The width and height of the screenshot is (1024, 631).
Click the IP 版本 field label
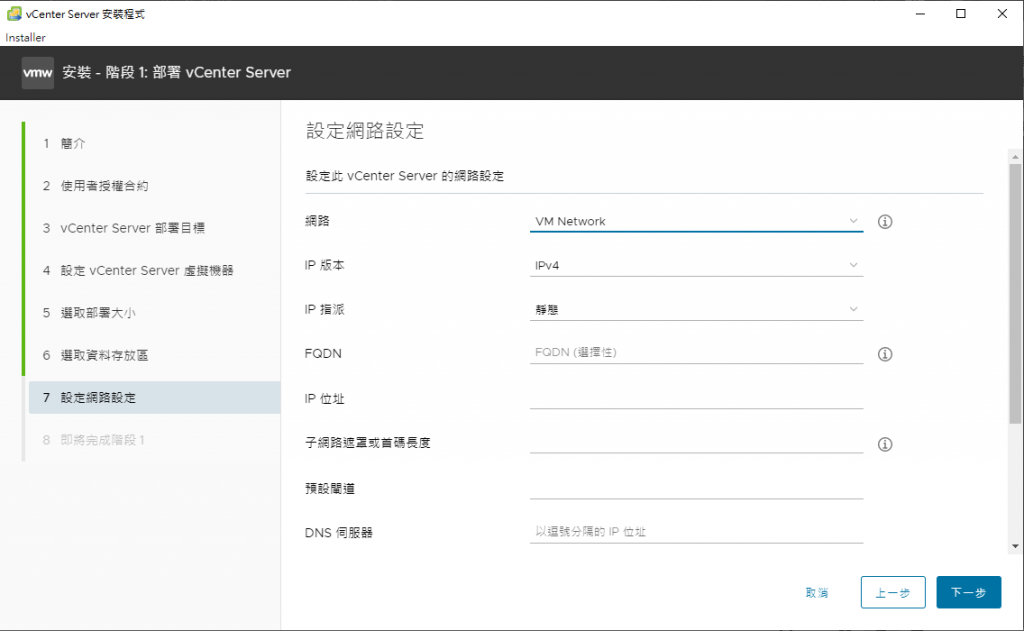(325, 265)
